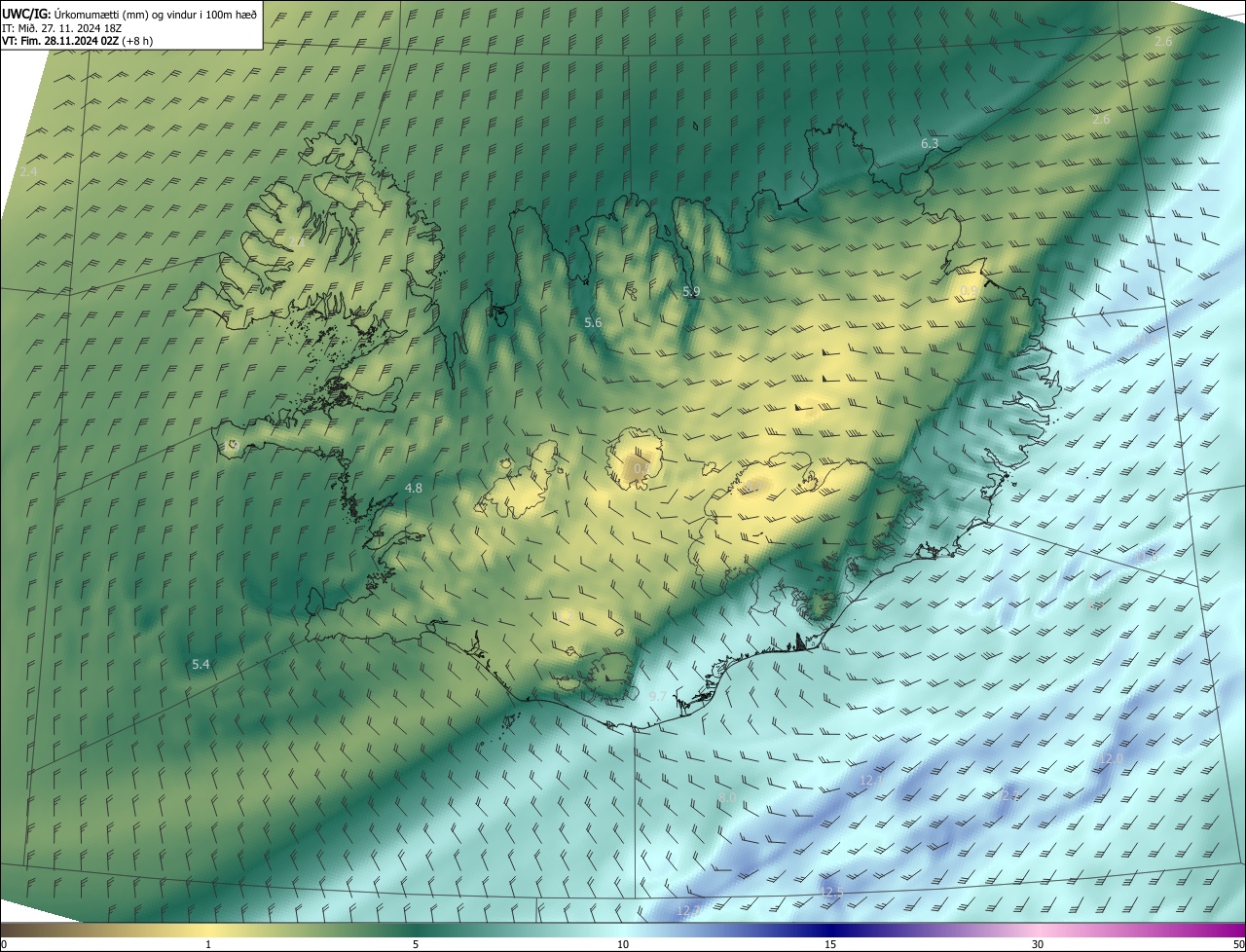1246x952 pixels.
Task: Click the 12.5 value label near the bottom boundary
Action: (831, 892)
